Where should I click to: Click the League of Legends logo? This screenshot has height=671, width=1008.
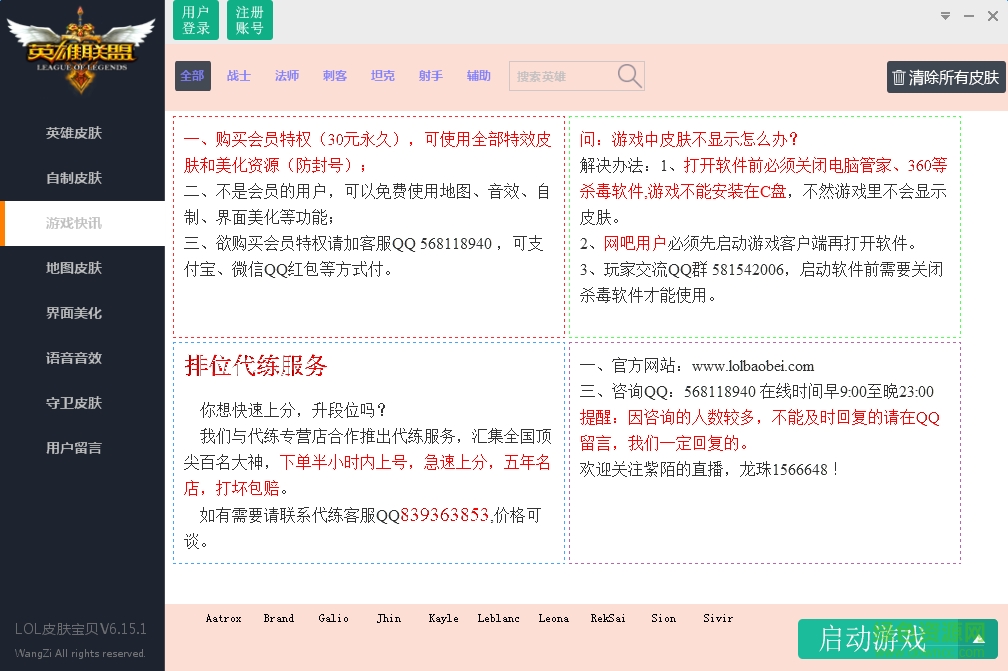[x=81, y=50]
